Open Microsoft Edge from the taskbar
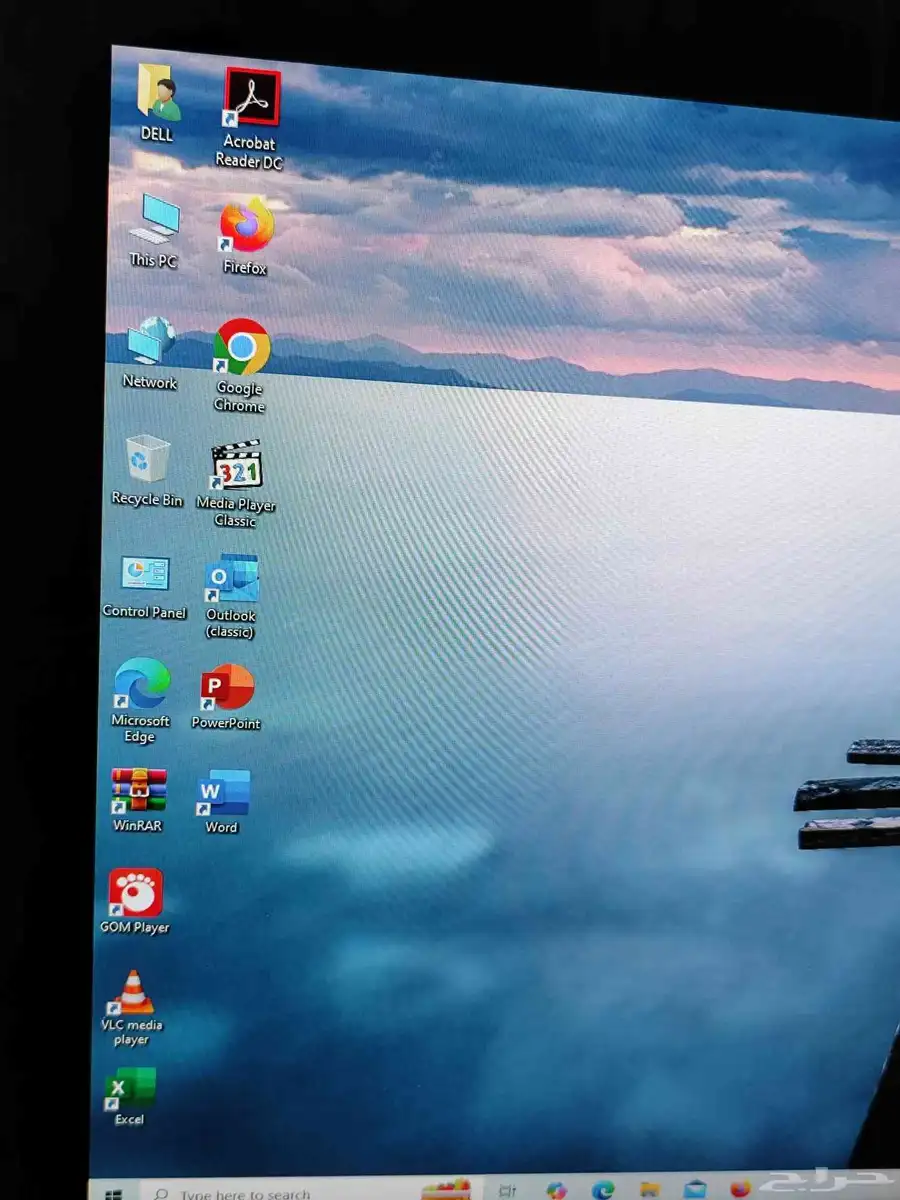Viewport: 900px width, 1200px height. click(x=603, y=1190)
